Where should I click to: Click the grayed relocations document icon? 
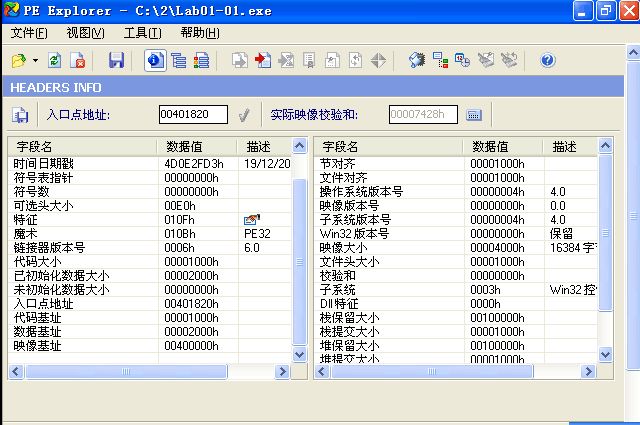355,61
